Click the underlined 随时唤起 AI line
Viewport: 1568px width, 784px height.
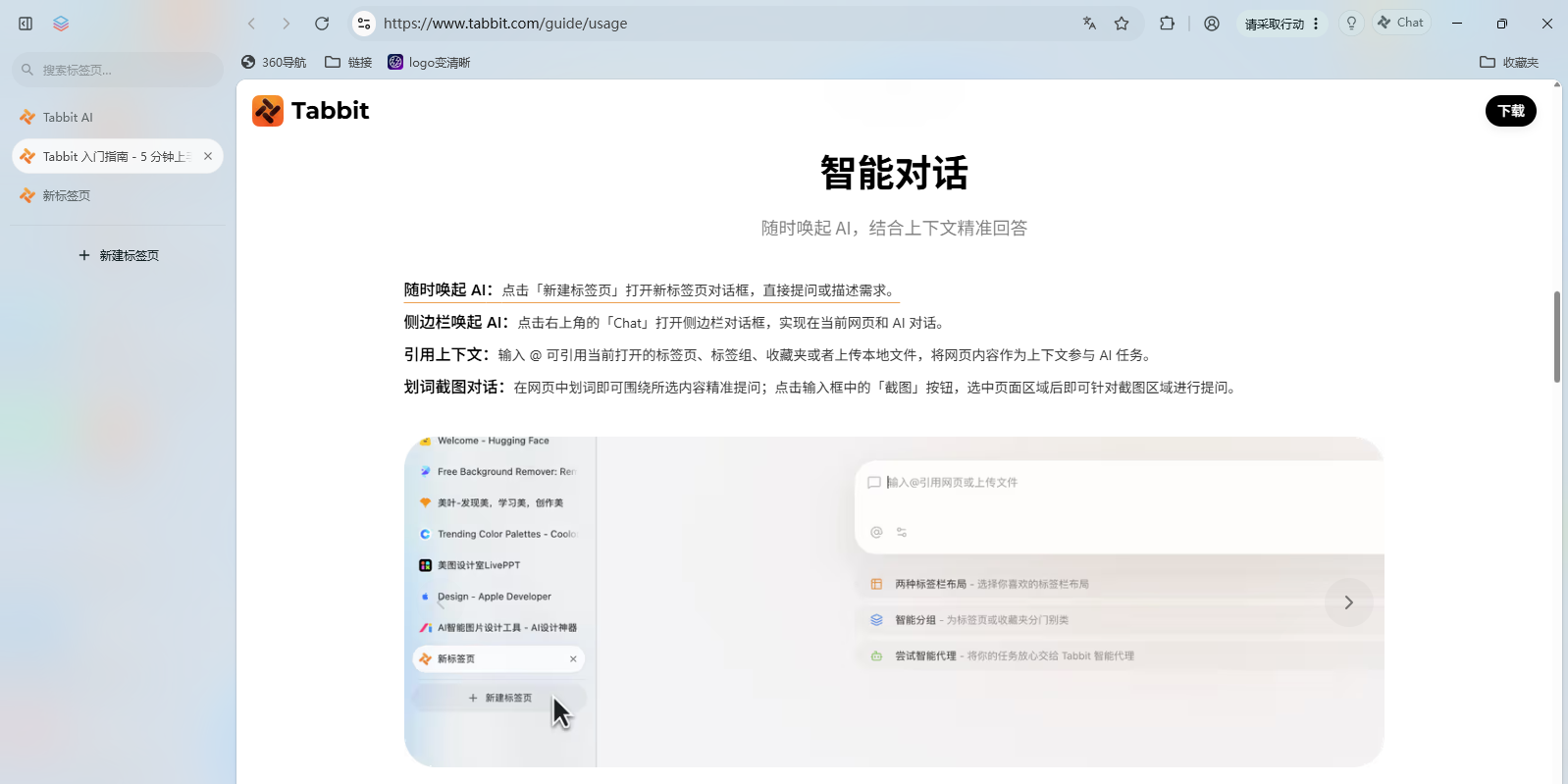pos(652,290)
